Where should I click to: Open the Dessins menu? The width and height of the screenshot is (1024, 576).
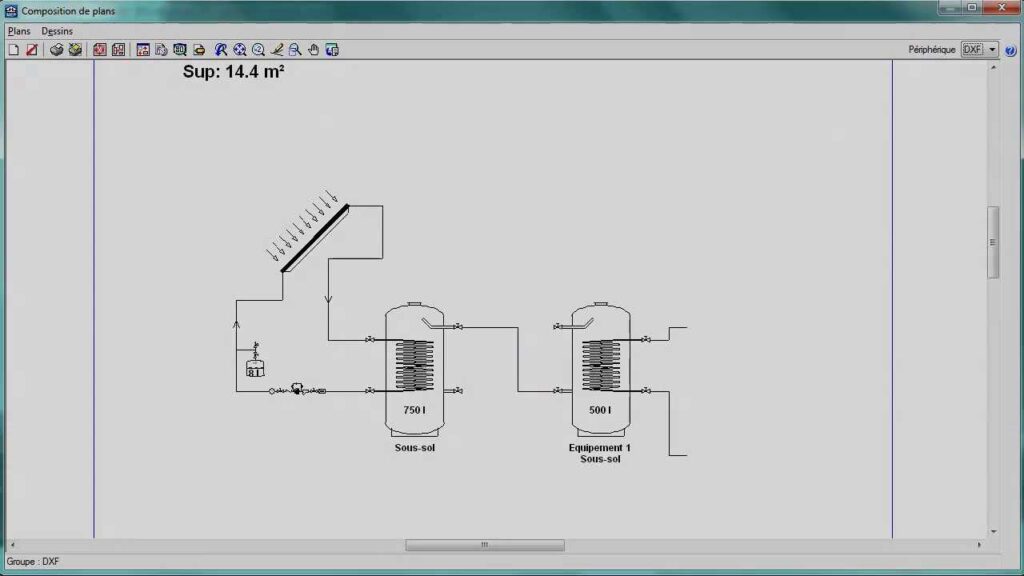(x=57, y=31)
